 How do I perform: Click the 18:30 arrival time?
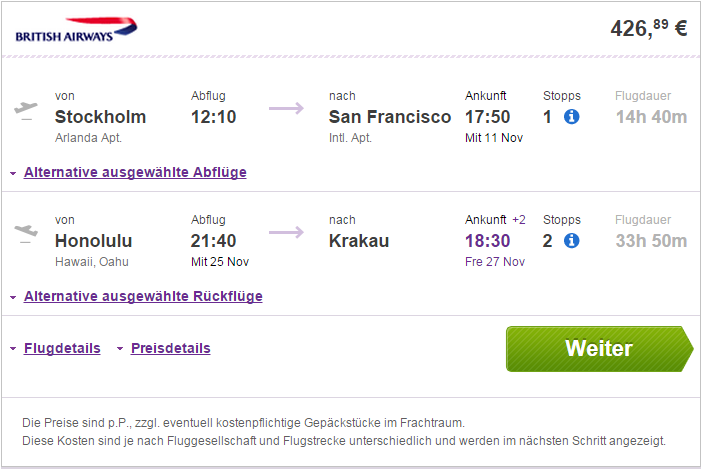pyautogui.click(x=487, y=241)
